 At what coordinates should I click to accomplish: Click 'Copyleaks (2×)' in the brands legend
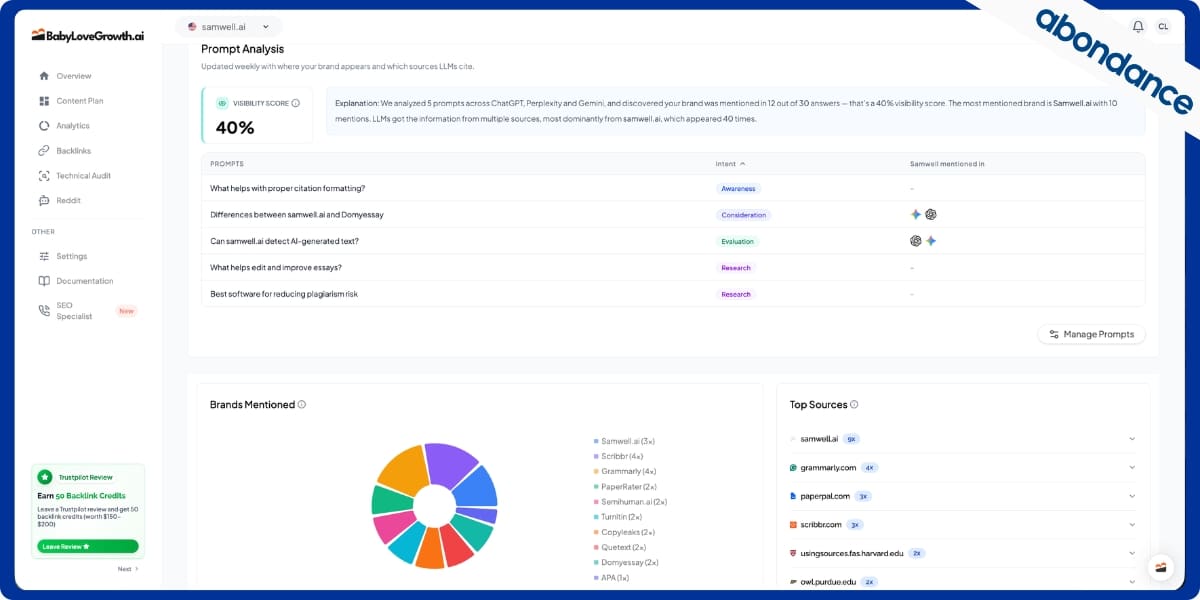tap(629, 532)
